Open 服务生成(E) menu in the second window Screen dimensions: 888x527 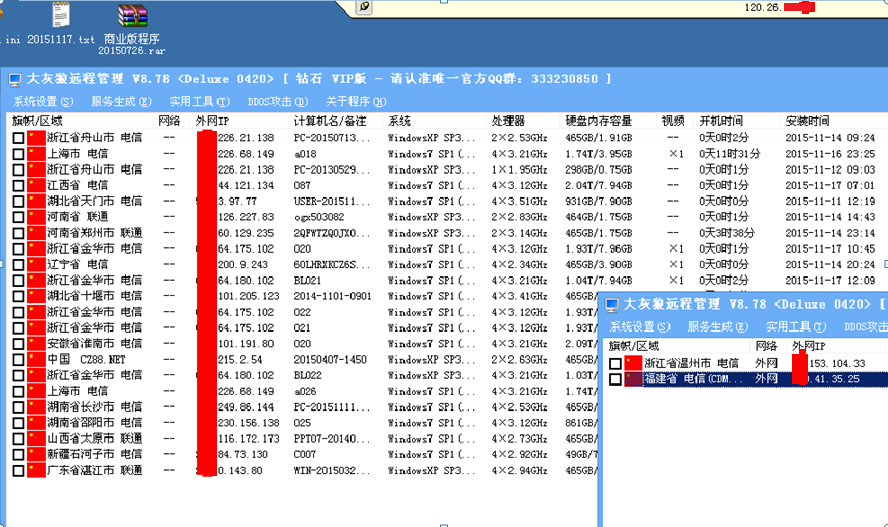(718, 327)
